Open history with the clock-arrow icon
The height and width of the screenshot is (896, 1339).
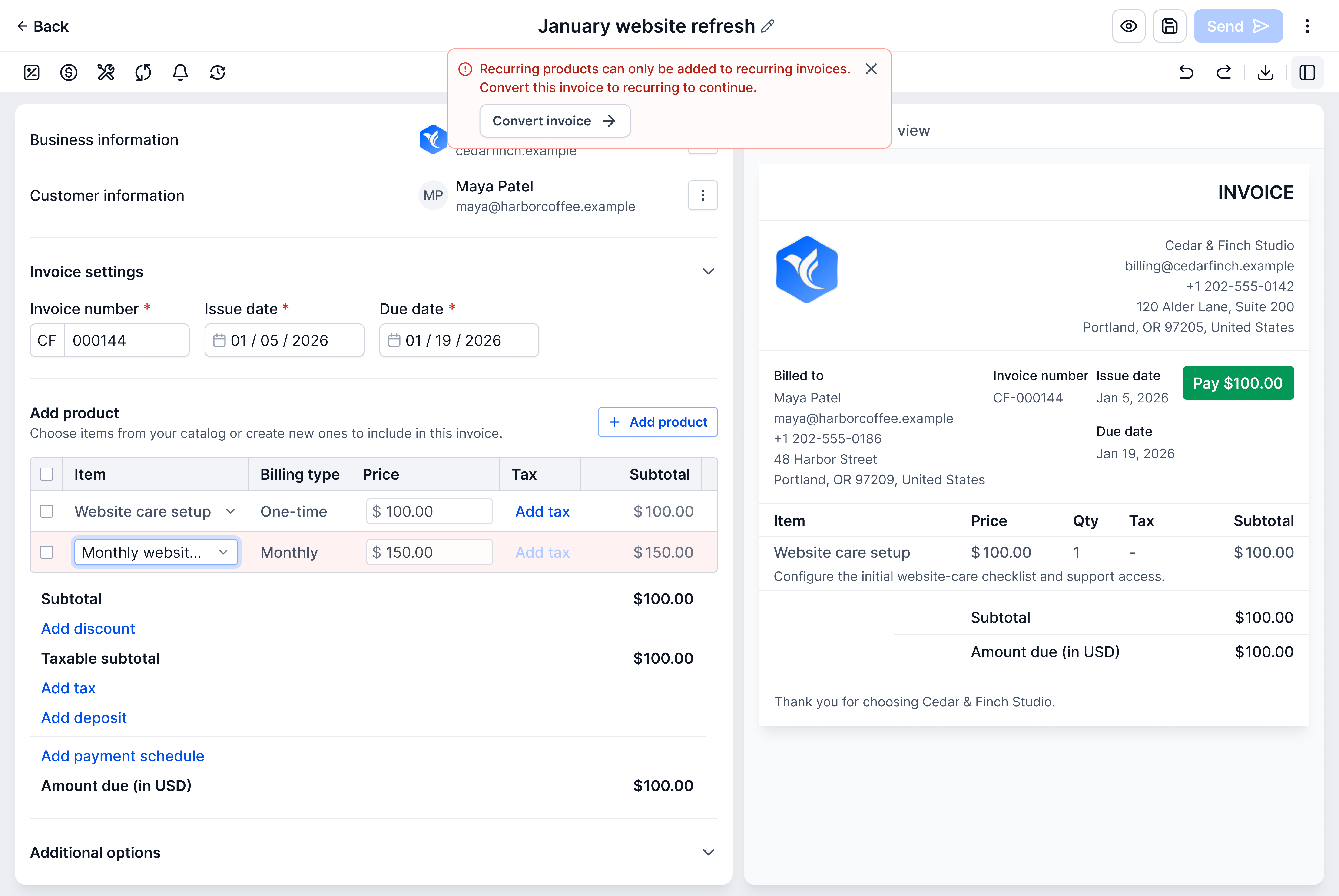pyautogui.click(x=217, y=72)
